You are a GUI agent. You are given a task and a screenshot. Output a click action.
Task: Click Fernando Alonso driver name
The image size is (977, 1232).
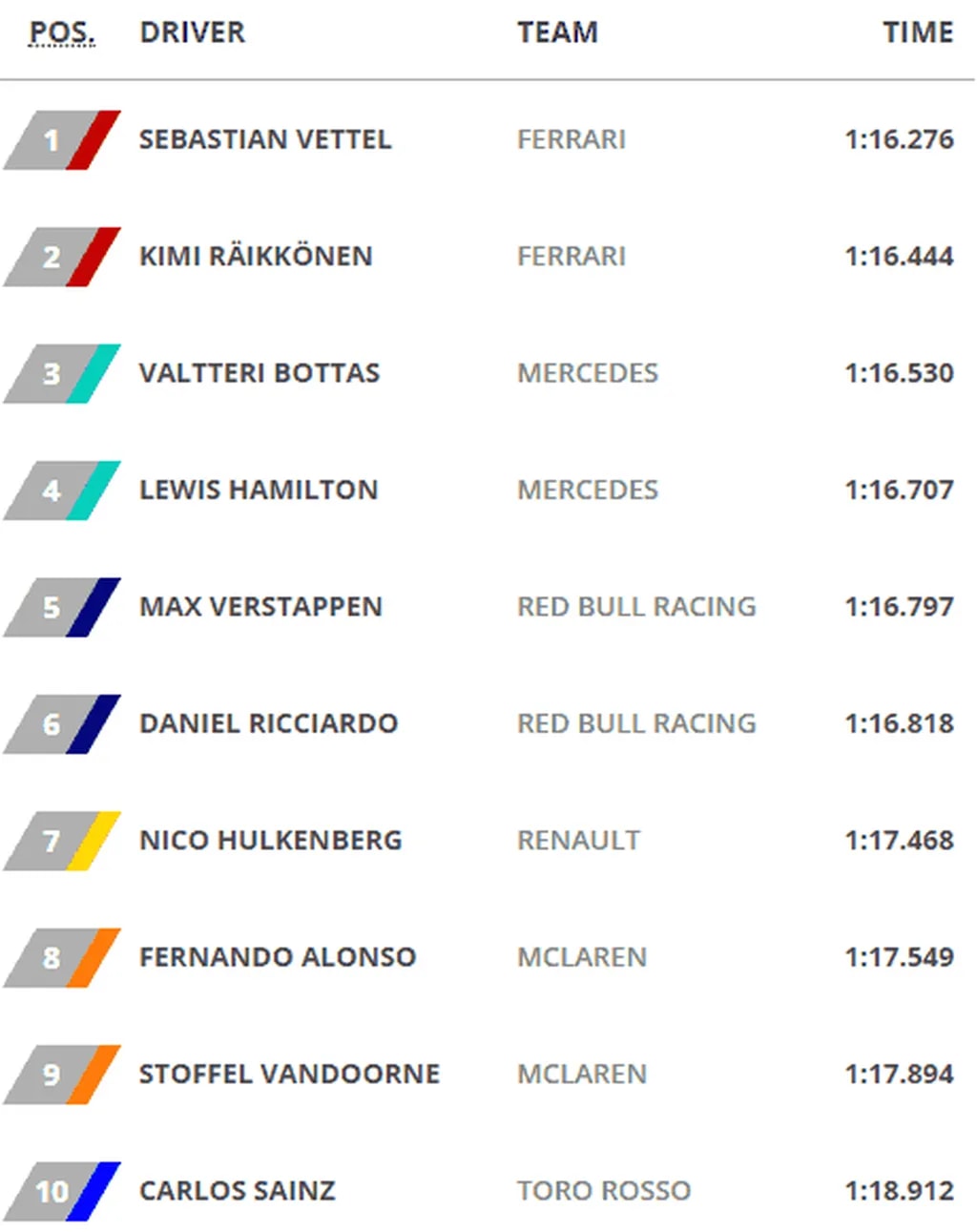point(278,957)
